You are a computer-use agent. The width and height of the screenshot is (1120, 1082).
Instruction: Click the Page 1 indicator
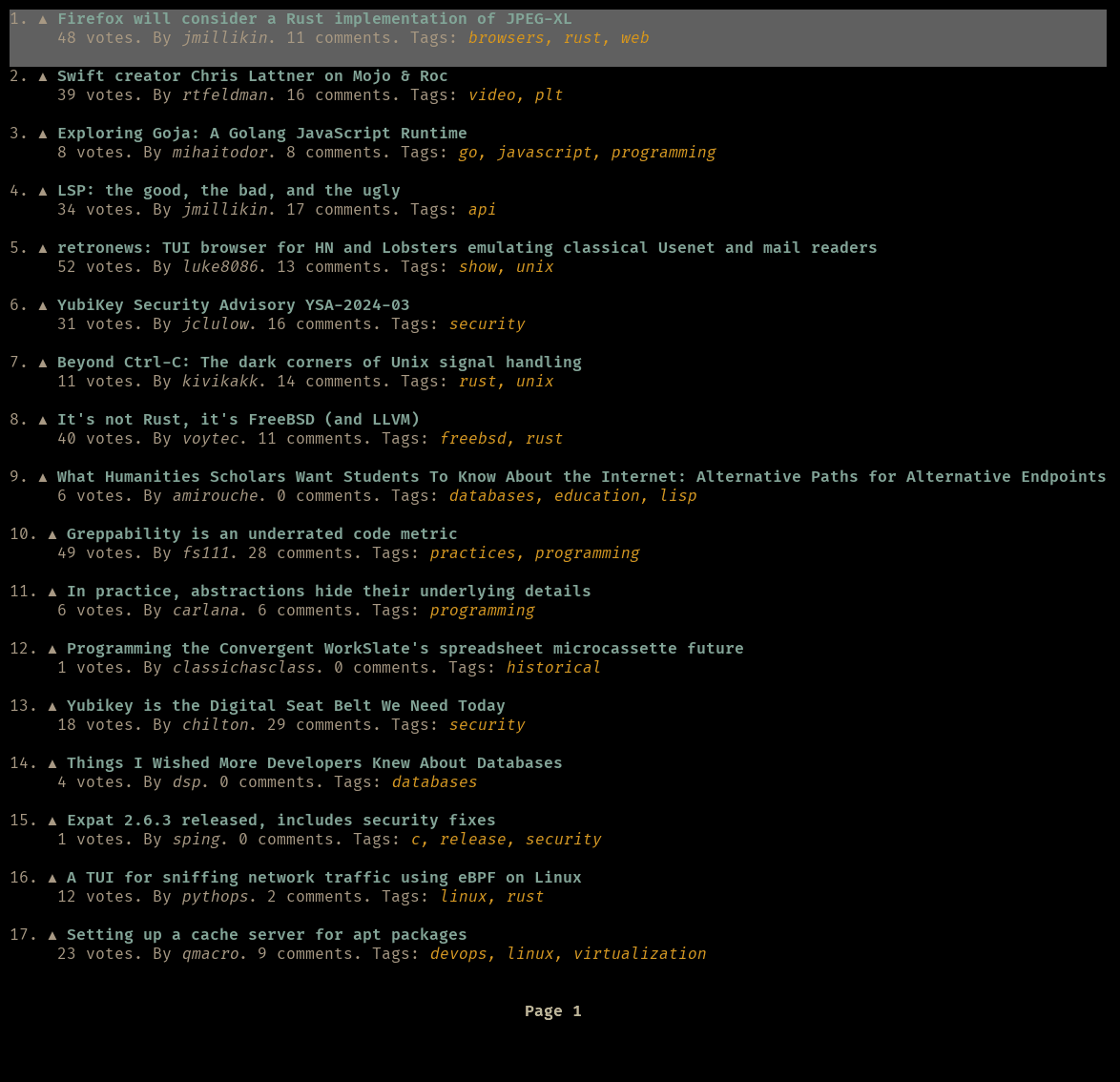[552, 1011]
